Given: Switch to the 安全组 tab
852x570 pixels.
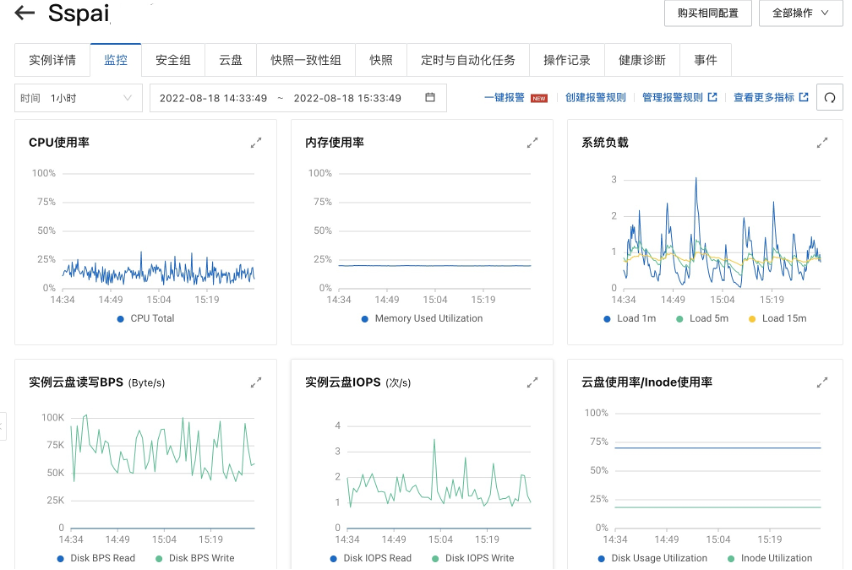Looking at the screenshot, I should [x=173, y=60].
